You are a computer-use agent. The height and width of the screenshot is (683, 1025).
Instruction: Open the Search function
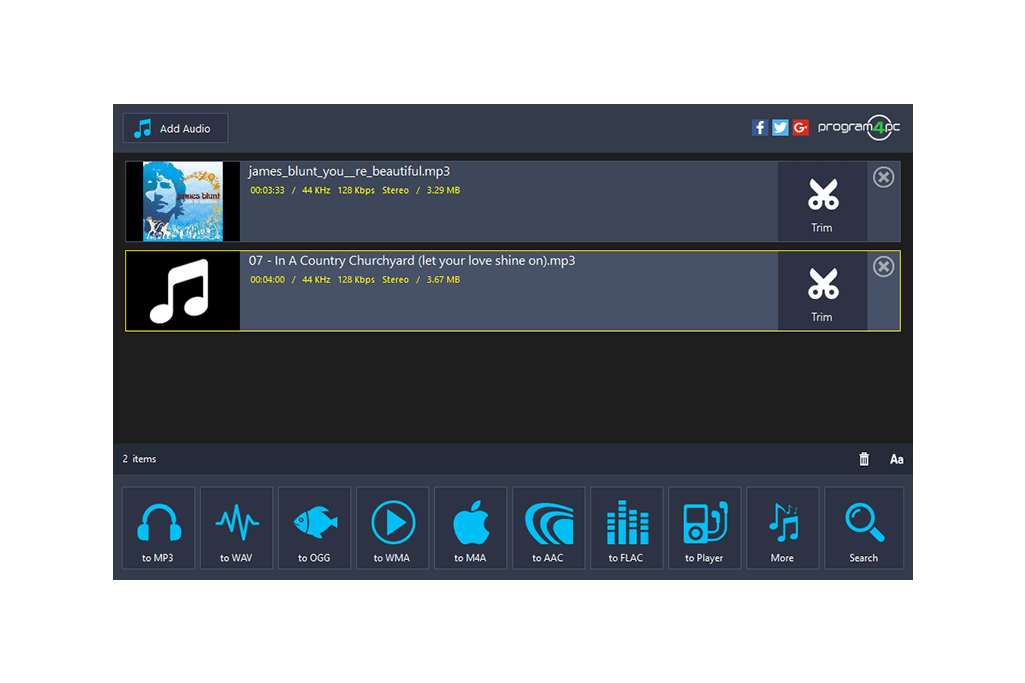pos(864,528)
